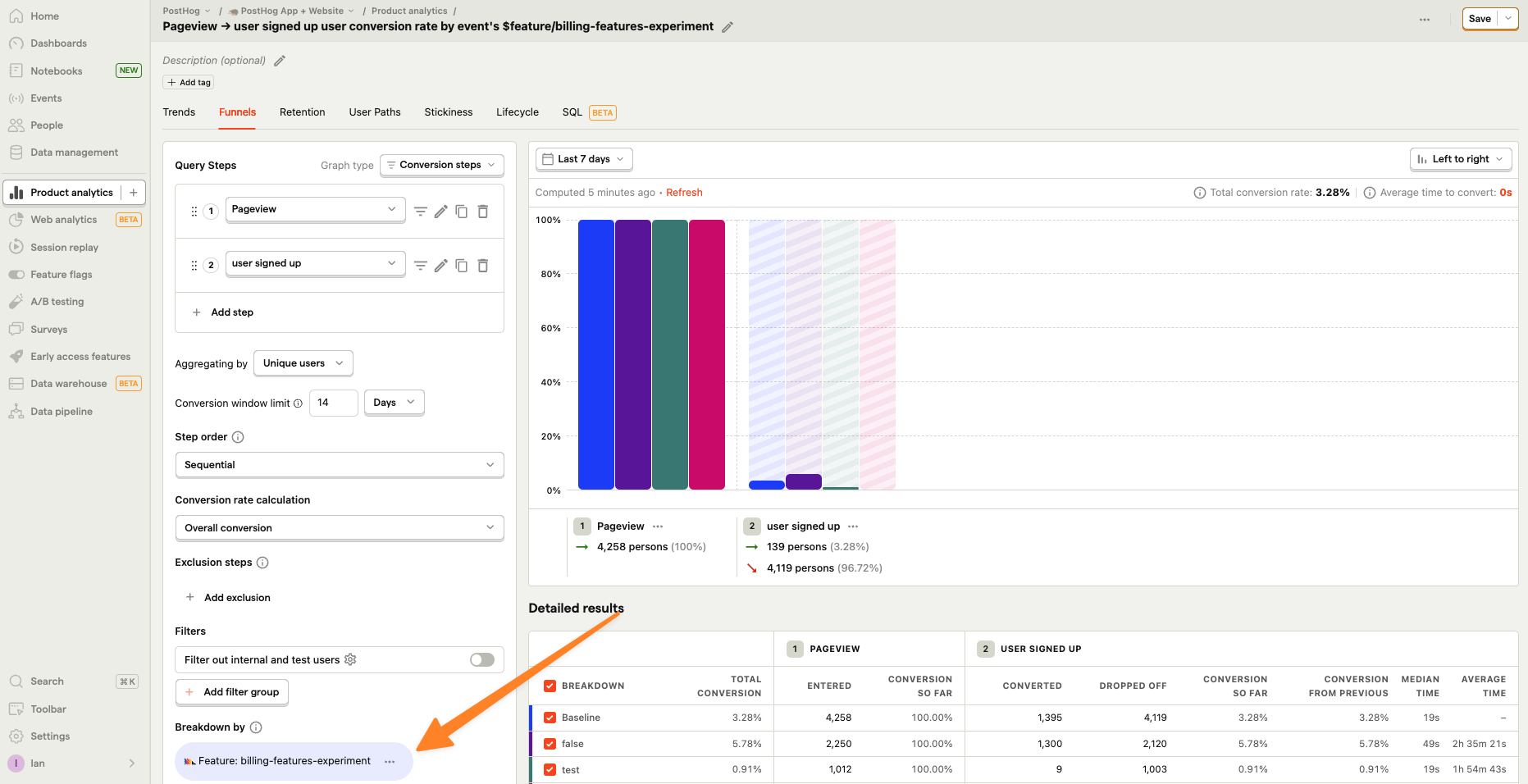The width and height of the screenshot is (1528, 784).
Task: Click the Step order info icon
Action: tap(238, 437)
